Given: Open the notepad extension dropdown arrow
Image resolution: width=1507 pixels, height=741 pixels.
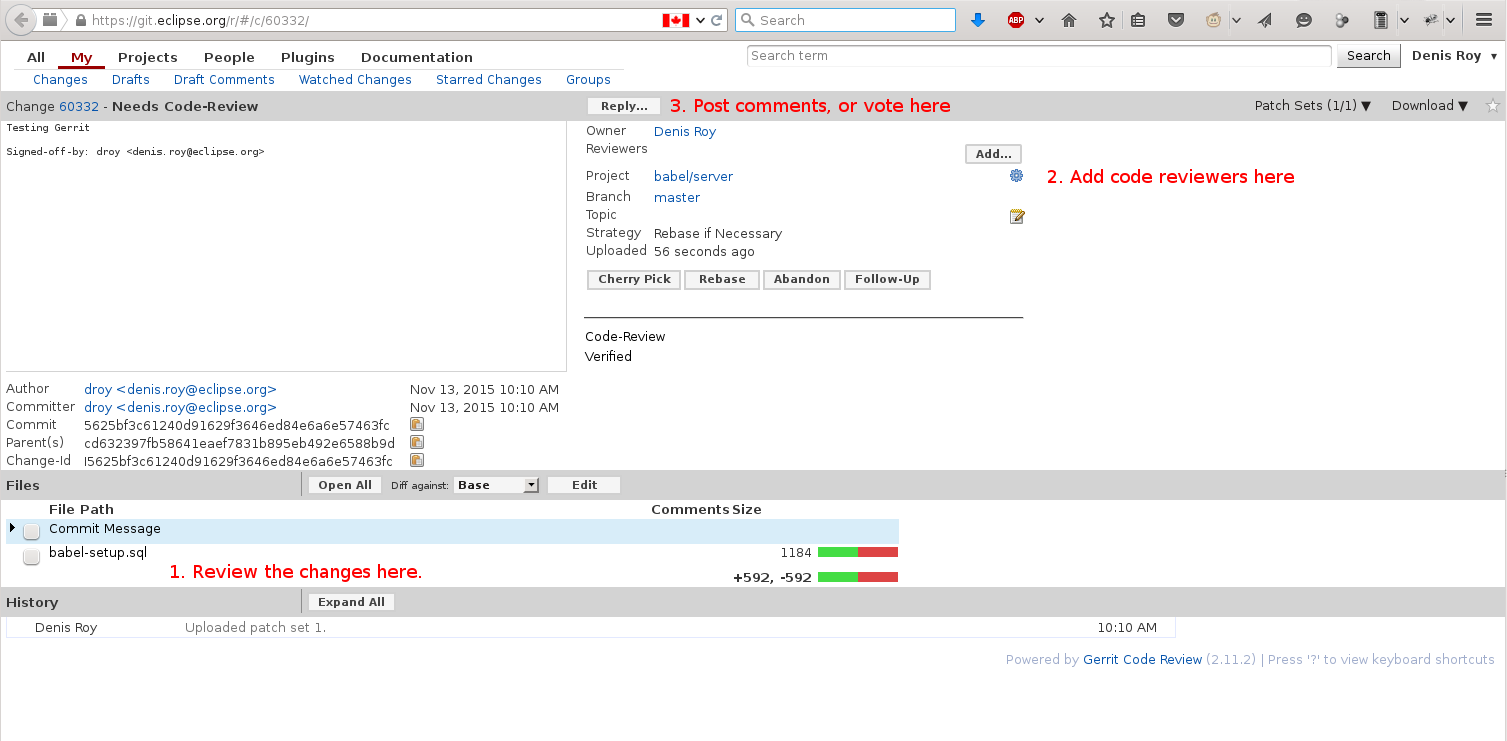Looking at the screenshot, I should click(x=1404, y=20).
